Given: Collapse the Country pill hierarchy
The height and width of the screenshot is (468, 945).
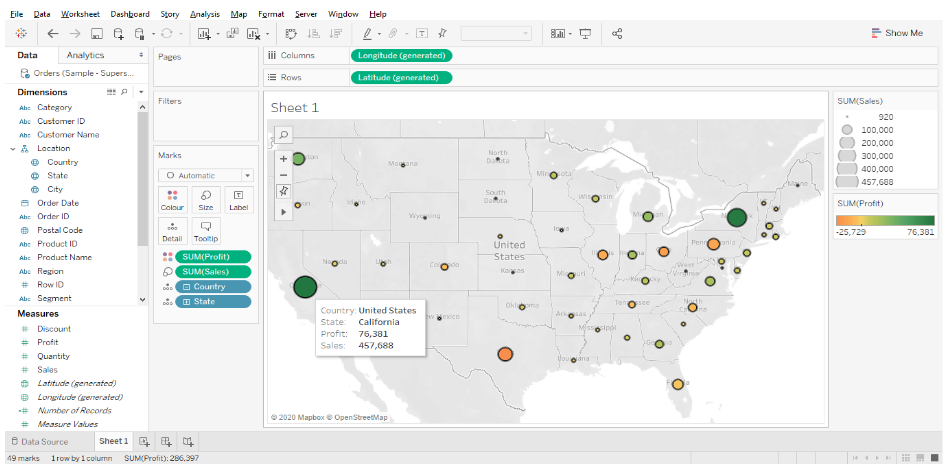Looking at the screenshot, I should click(x=185, y=287).
